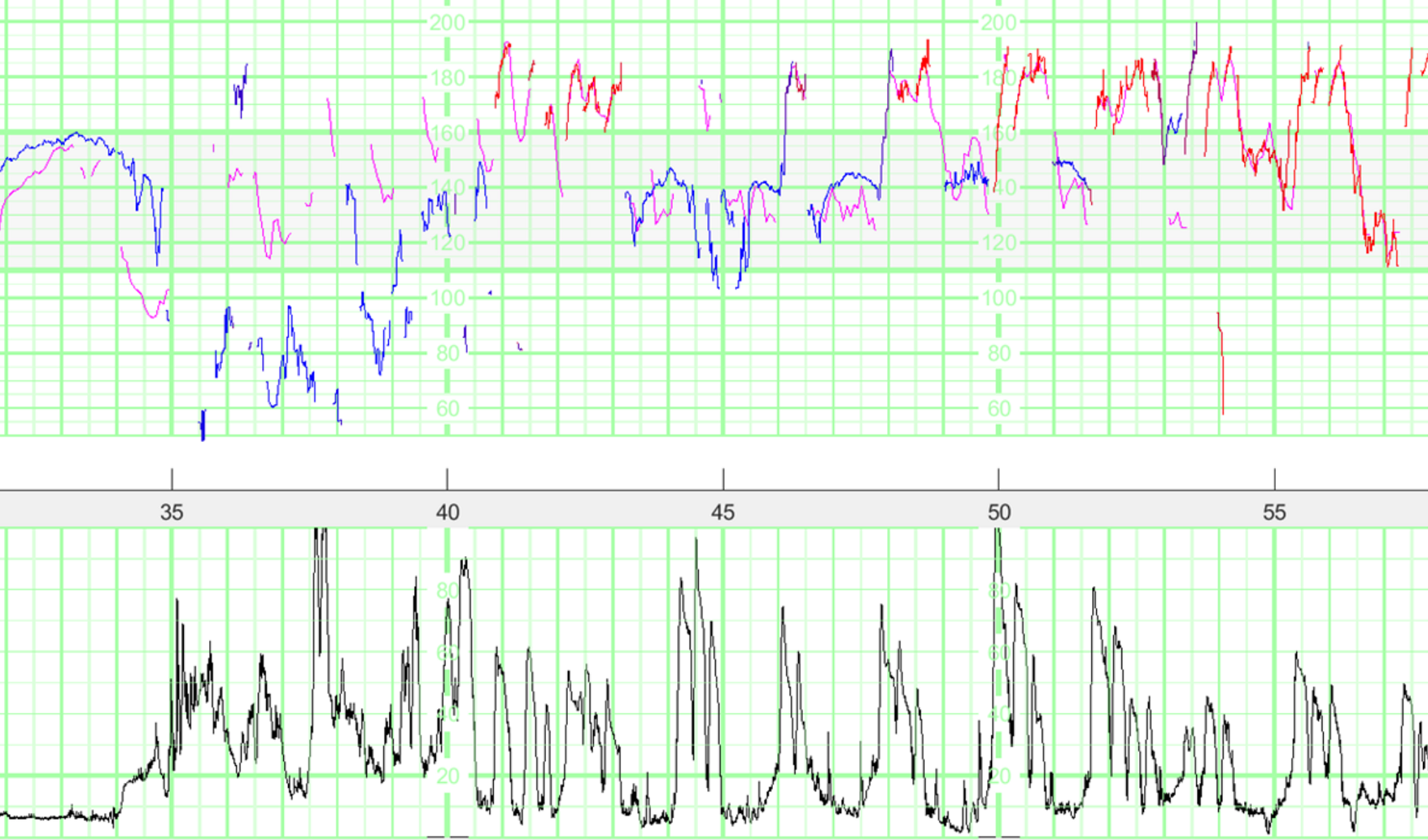Select scale label 100 above the 50 minute mark
This screenshot has height=840, width=1428.
[x=999, y=298]
